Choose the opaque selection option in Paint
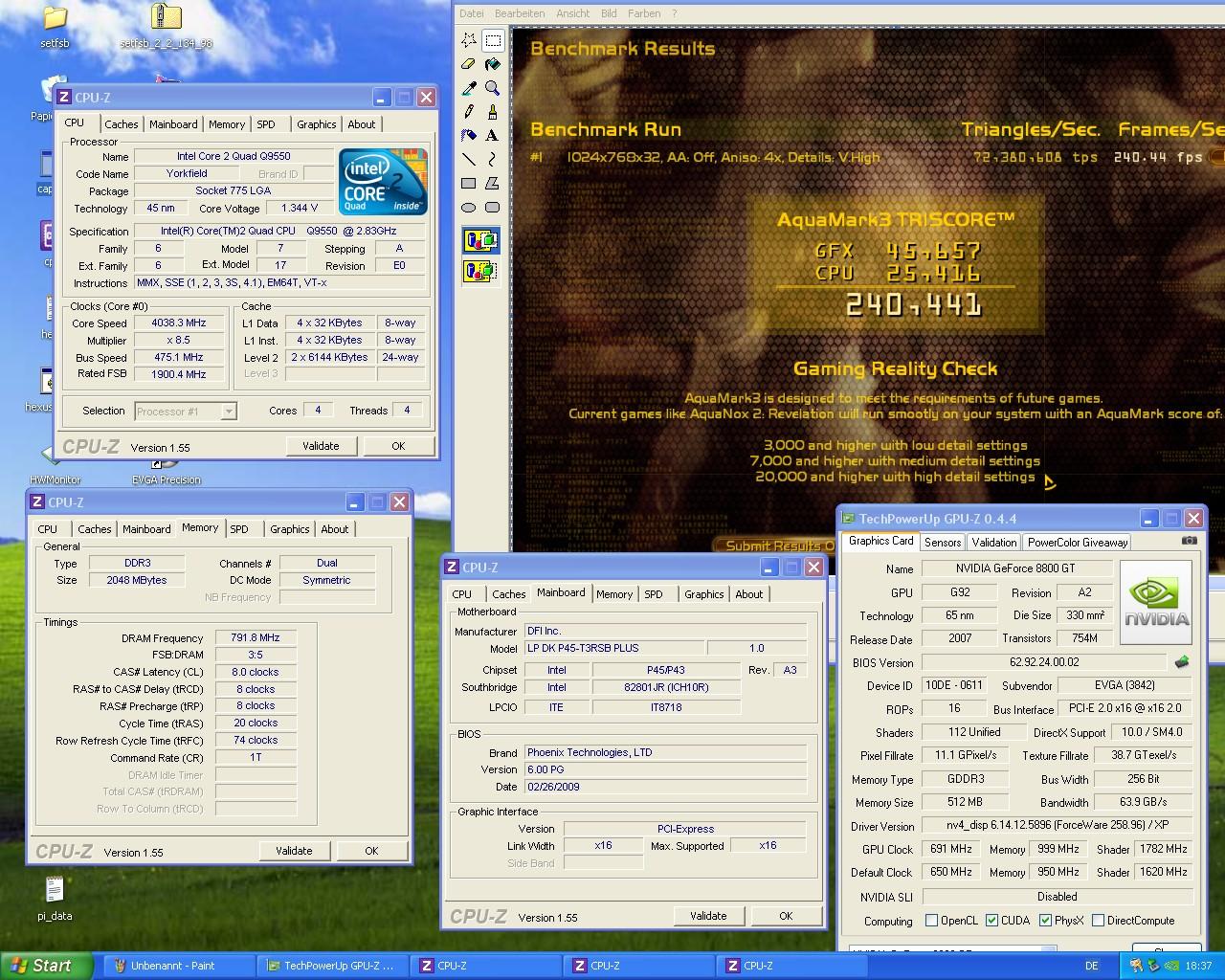The height and width of the screenshot is (980, 1225). point(480,240)
